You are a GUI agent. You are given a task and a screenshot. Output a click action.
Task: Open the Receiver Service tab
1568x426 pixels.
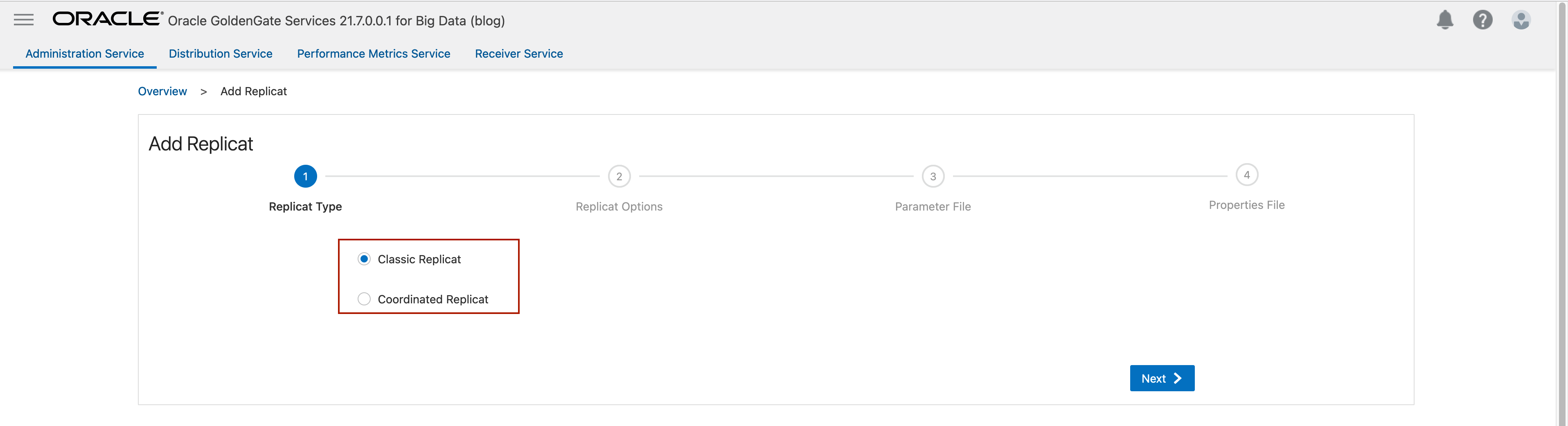click(518, 54)
